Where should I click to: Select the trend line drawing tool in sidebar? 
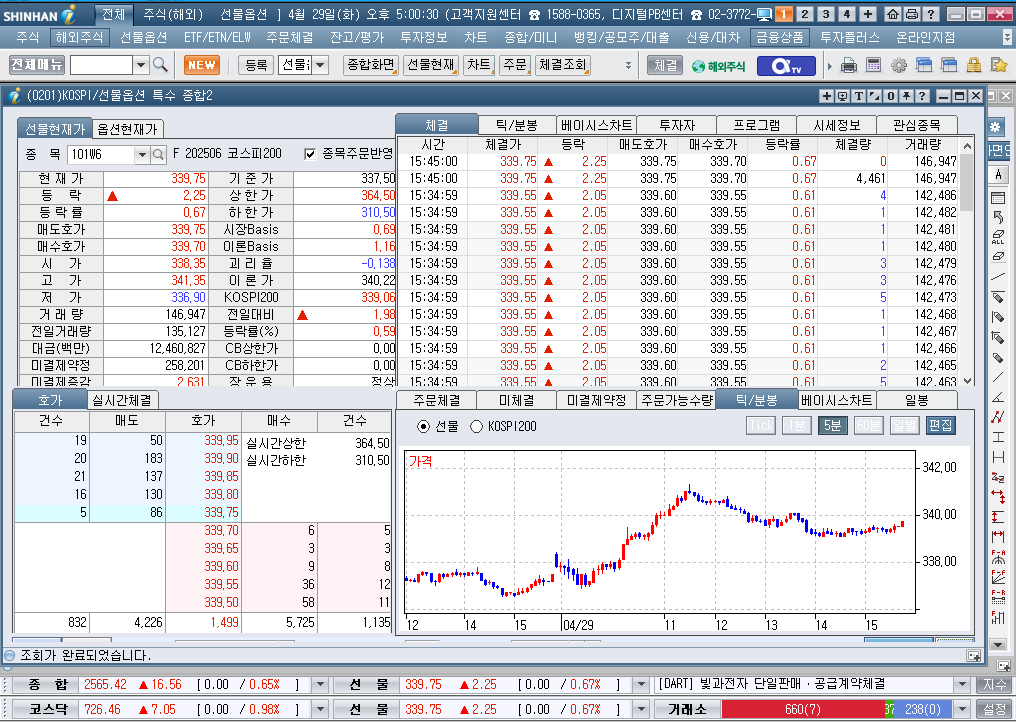click(x=998, y=277)
